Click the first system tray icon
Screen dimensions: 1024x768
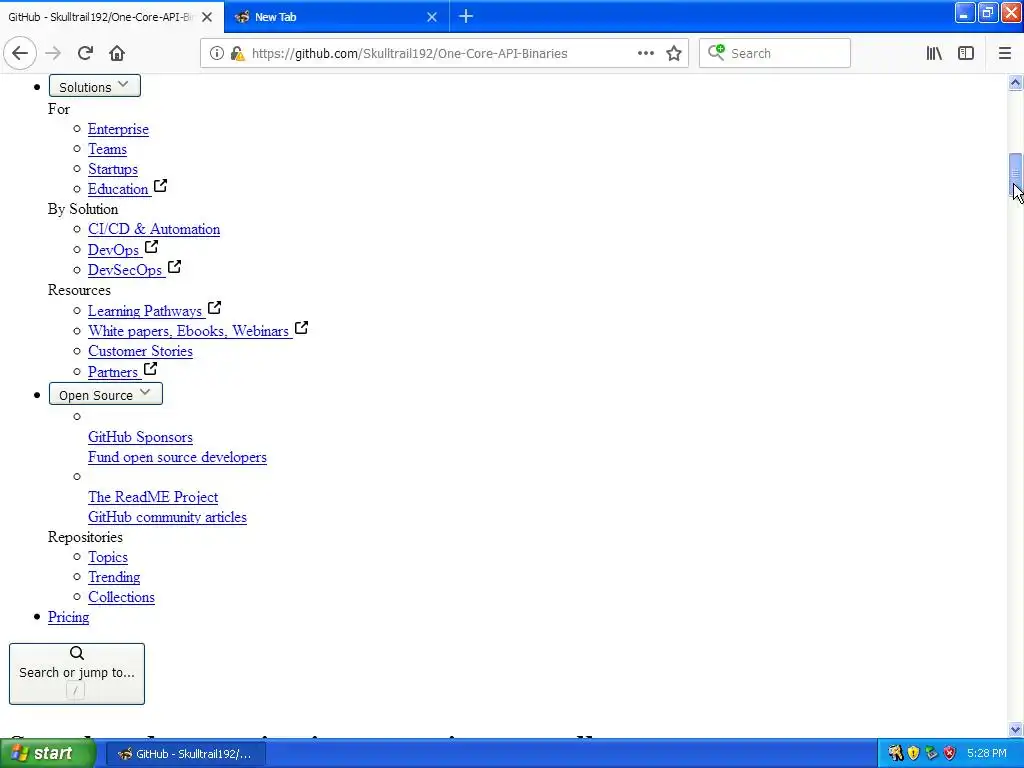pyautogui.click(x=895, y=753)
